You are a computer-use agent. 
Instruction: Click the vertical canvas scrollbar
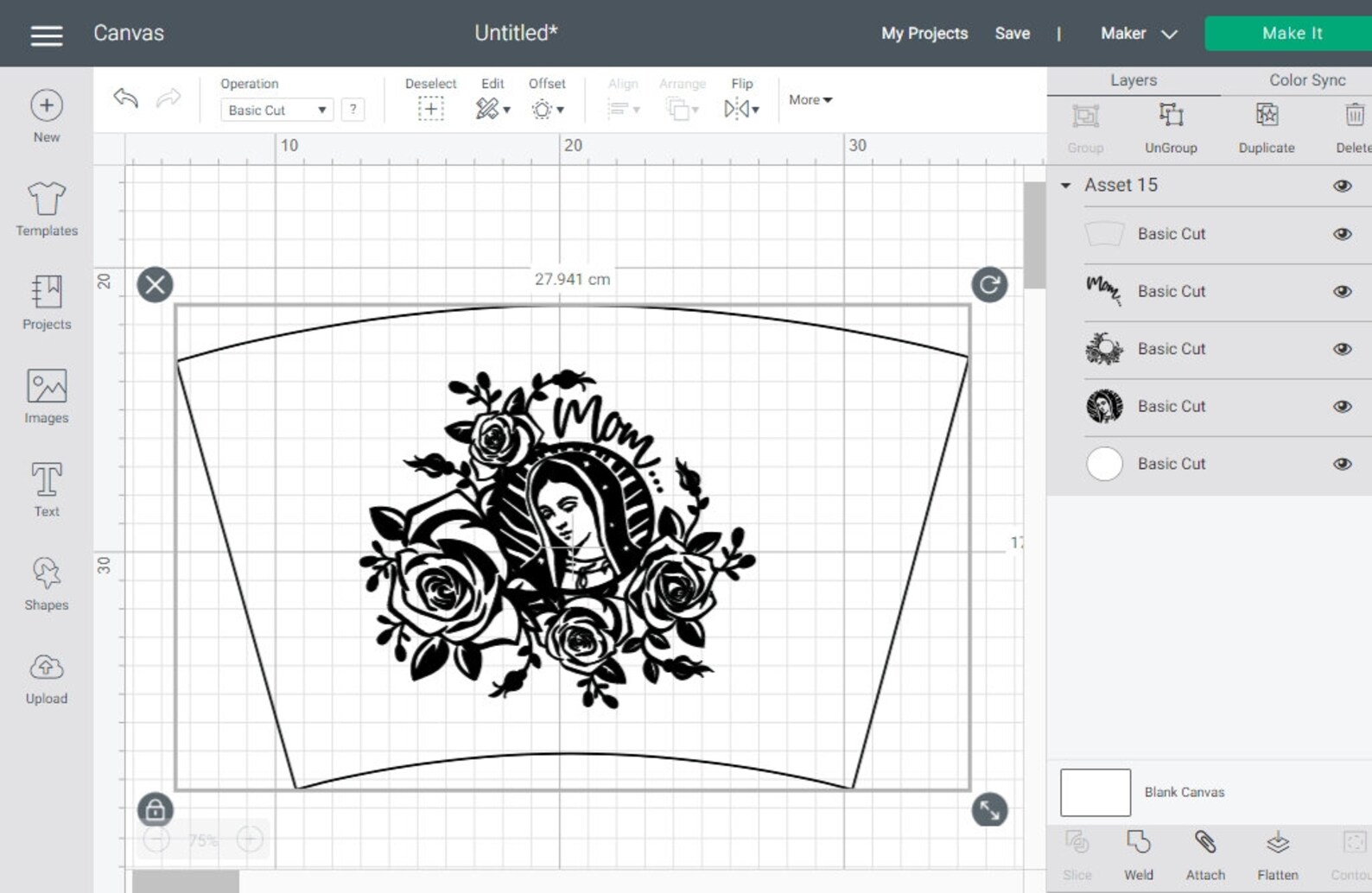pos(1033,234)
